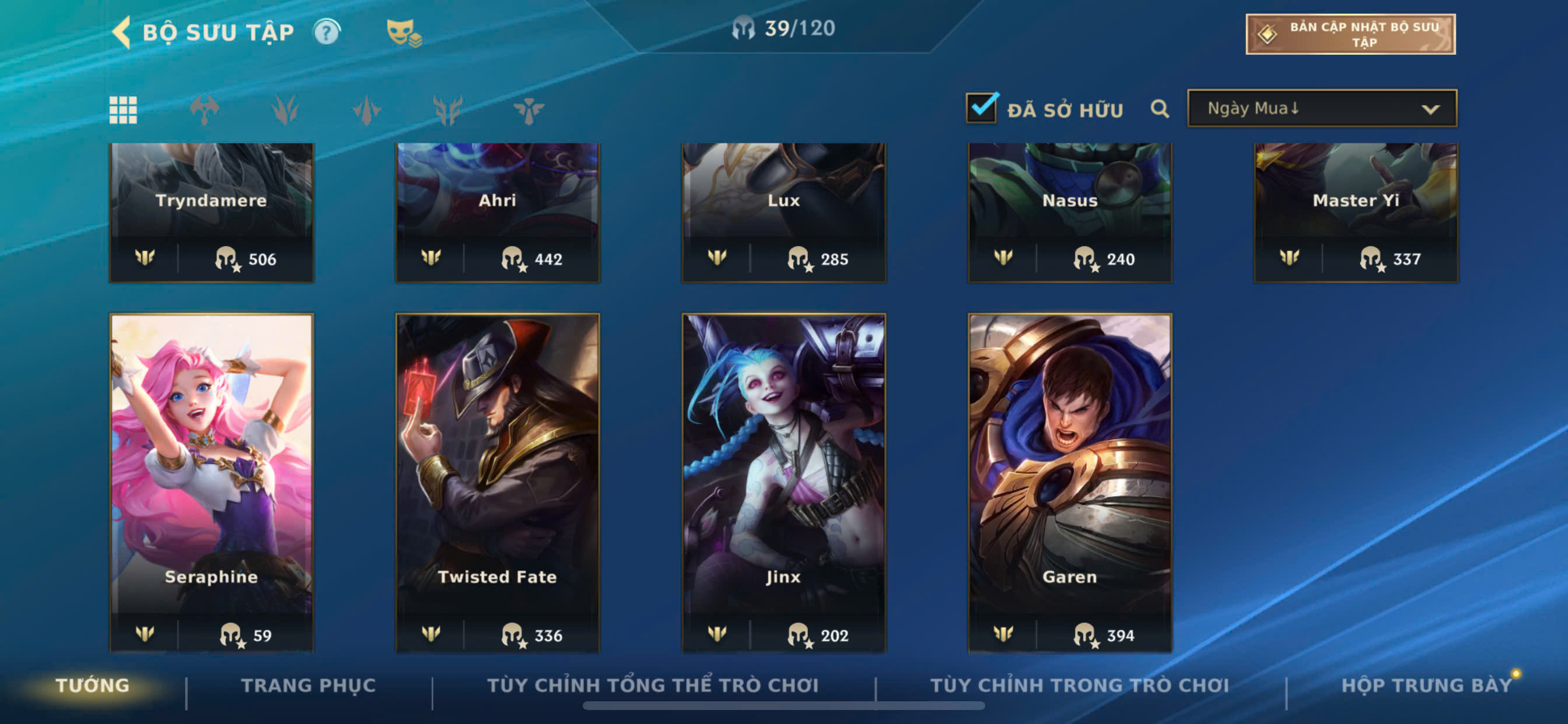
Task: Filter champions by the first role icon
Action: click(x=204, y=110)
